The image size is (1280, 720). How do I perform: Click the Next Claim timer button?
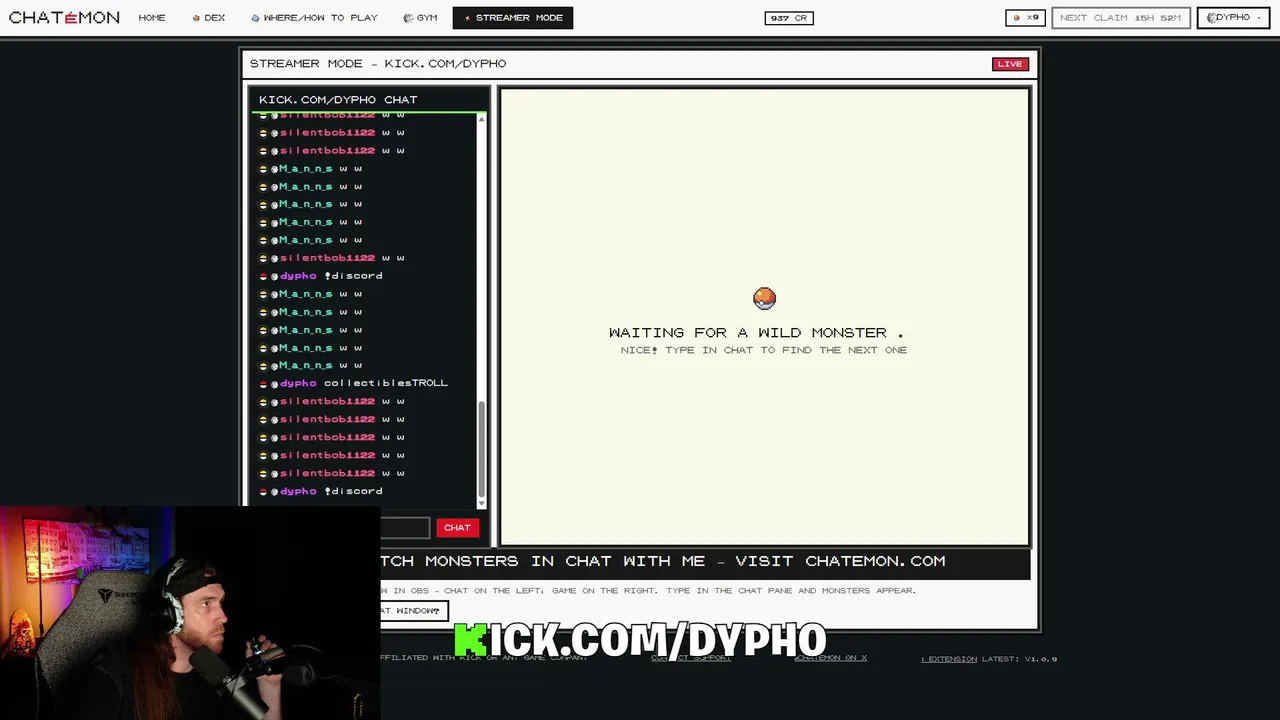click(x=1120, y=18)
